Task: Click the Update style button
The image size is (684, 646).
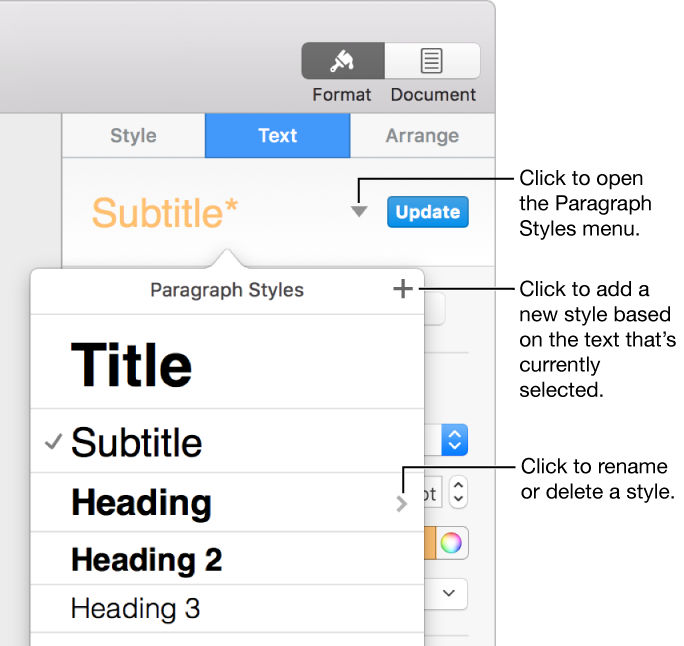Action: [x=428, y=212]
